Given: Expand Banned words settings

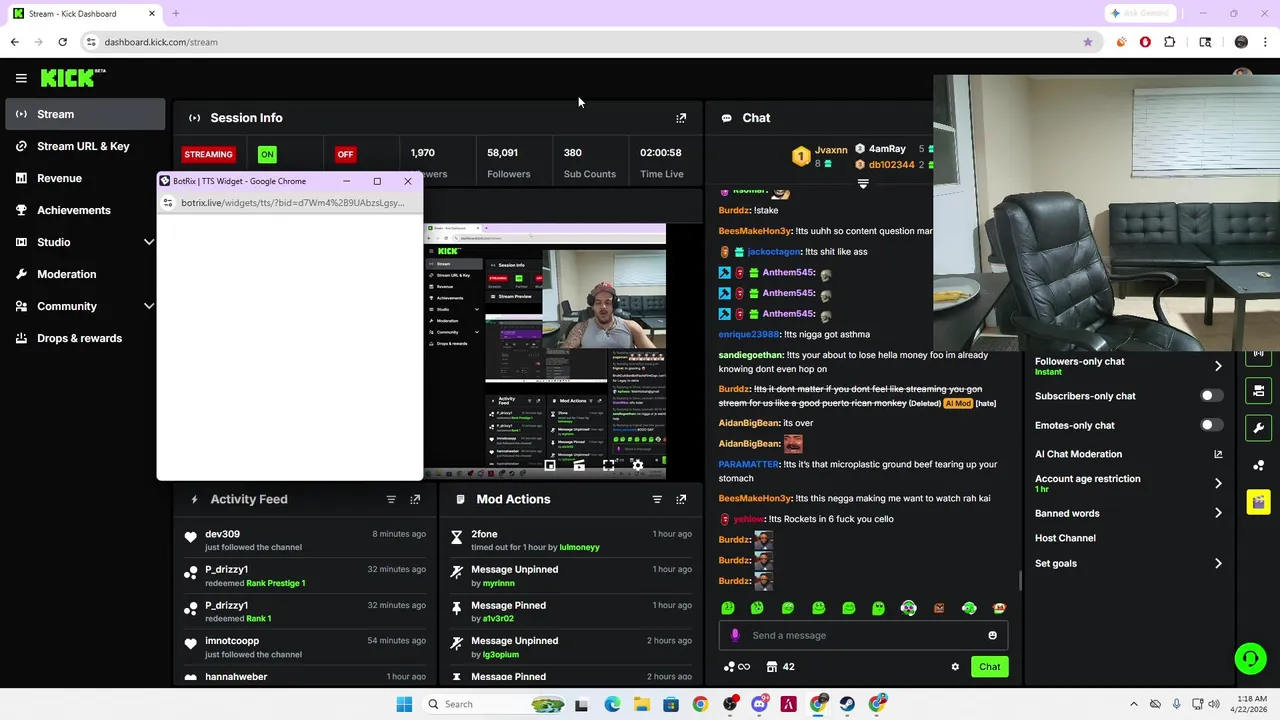Looking at the screenshot, I should (x=1218, y=513).
